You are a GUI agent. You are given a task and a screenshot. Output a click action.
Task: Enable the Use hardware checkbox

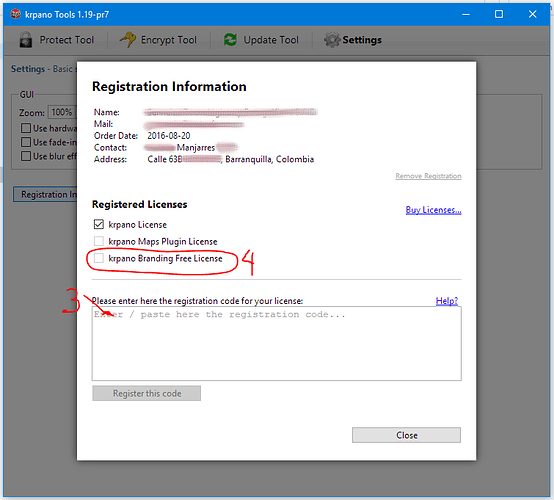point(26,128)
